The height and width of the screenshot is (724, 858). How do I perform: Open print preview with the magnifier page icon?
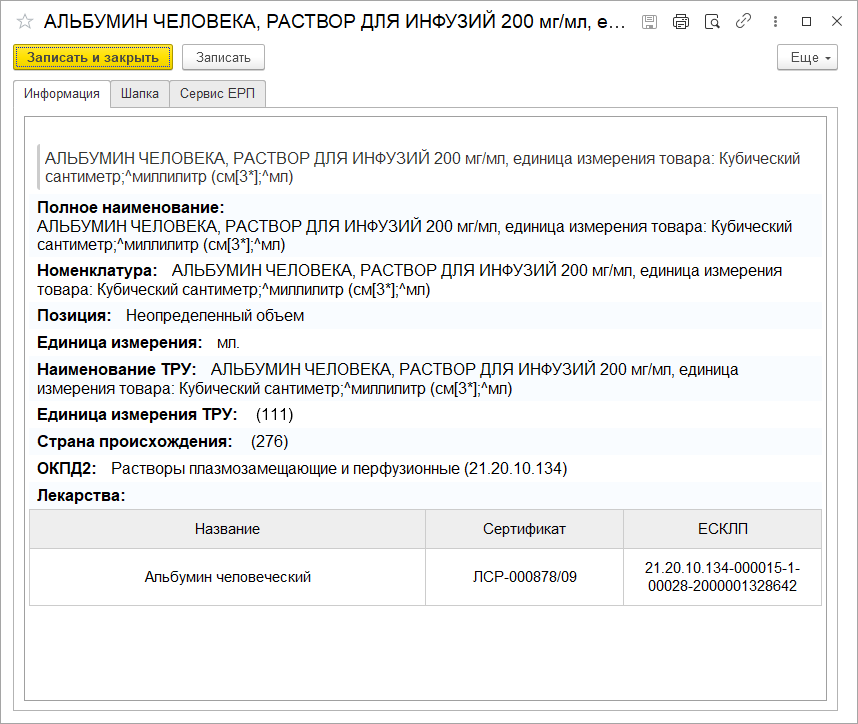712,22
